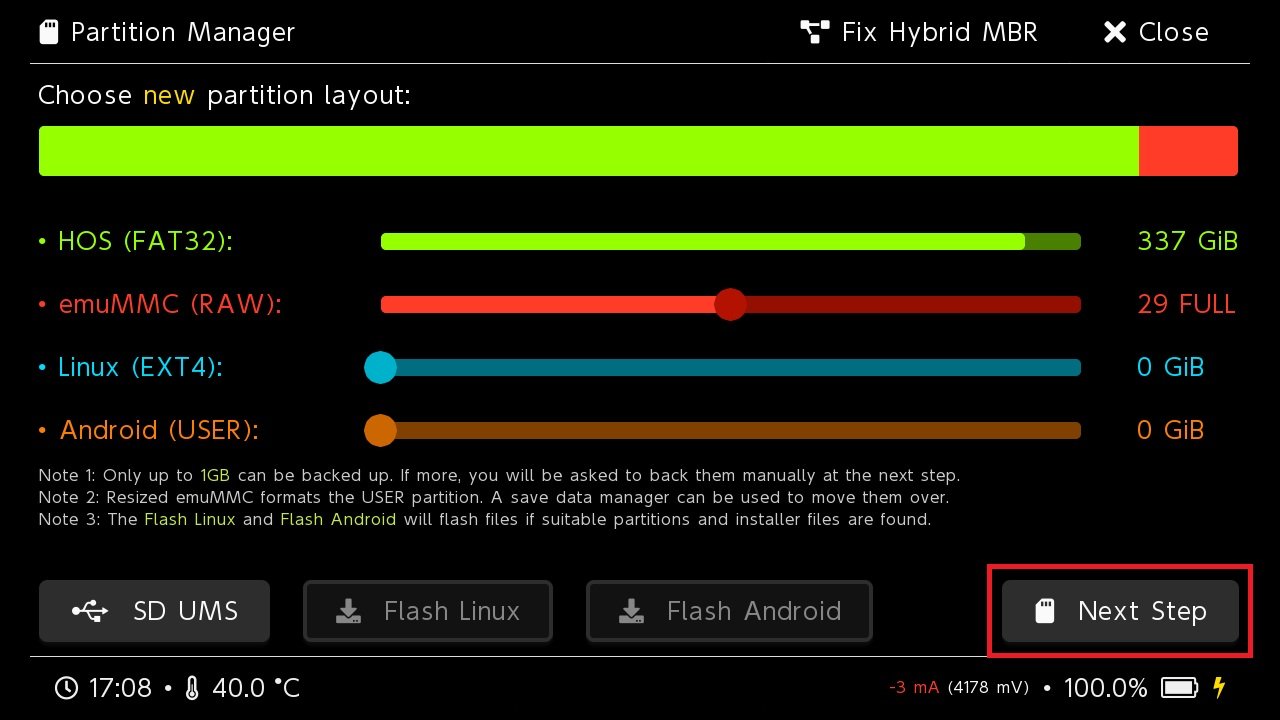Click the red emuMMC (RAW) slider knob
The height and width of the screenshot is (720, 1280).
pyautogui.click(x=731, y=304)
